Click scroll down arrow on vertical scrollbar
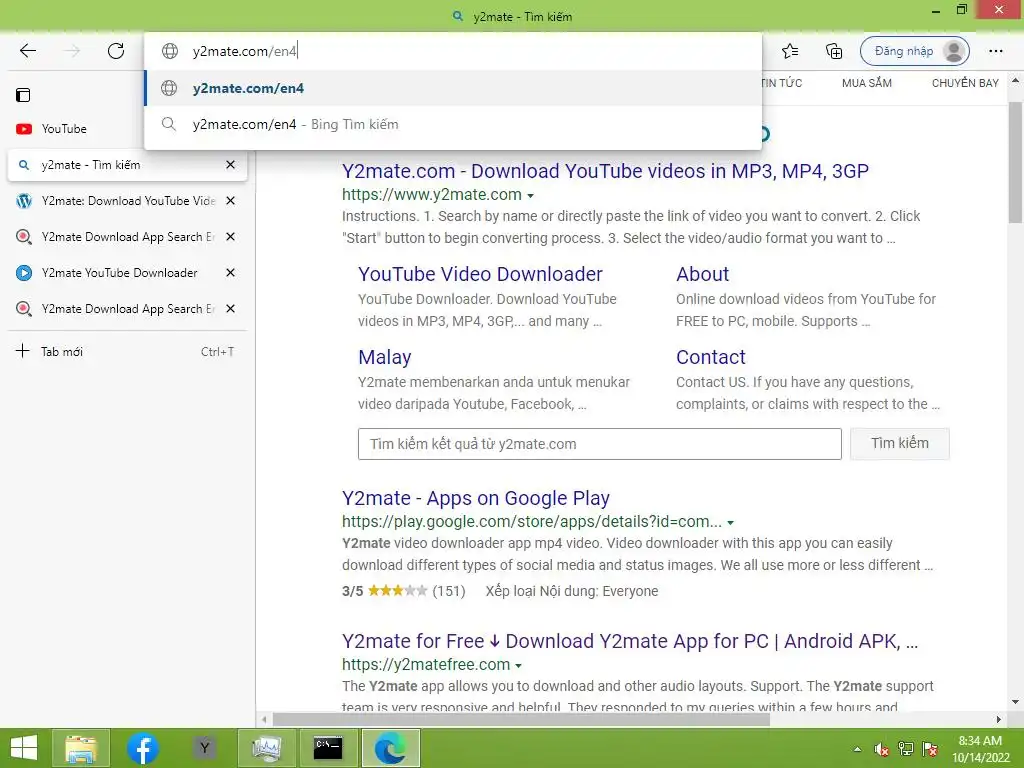 pyautogui.click(x=1015, y=702)
